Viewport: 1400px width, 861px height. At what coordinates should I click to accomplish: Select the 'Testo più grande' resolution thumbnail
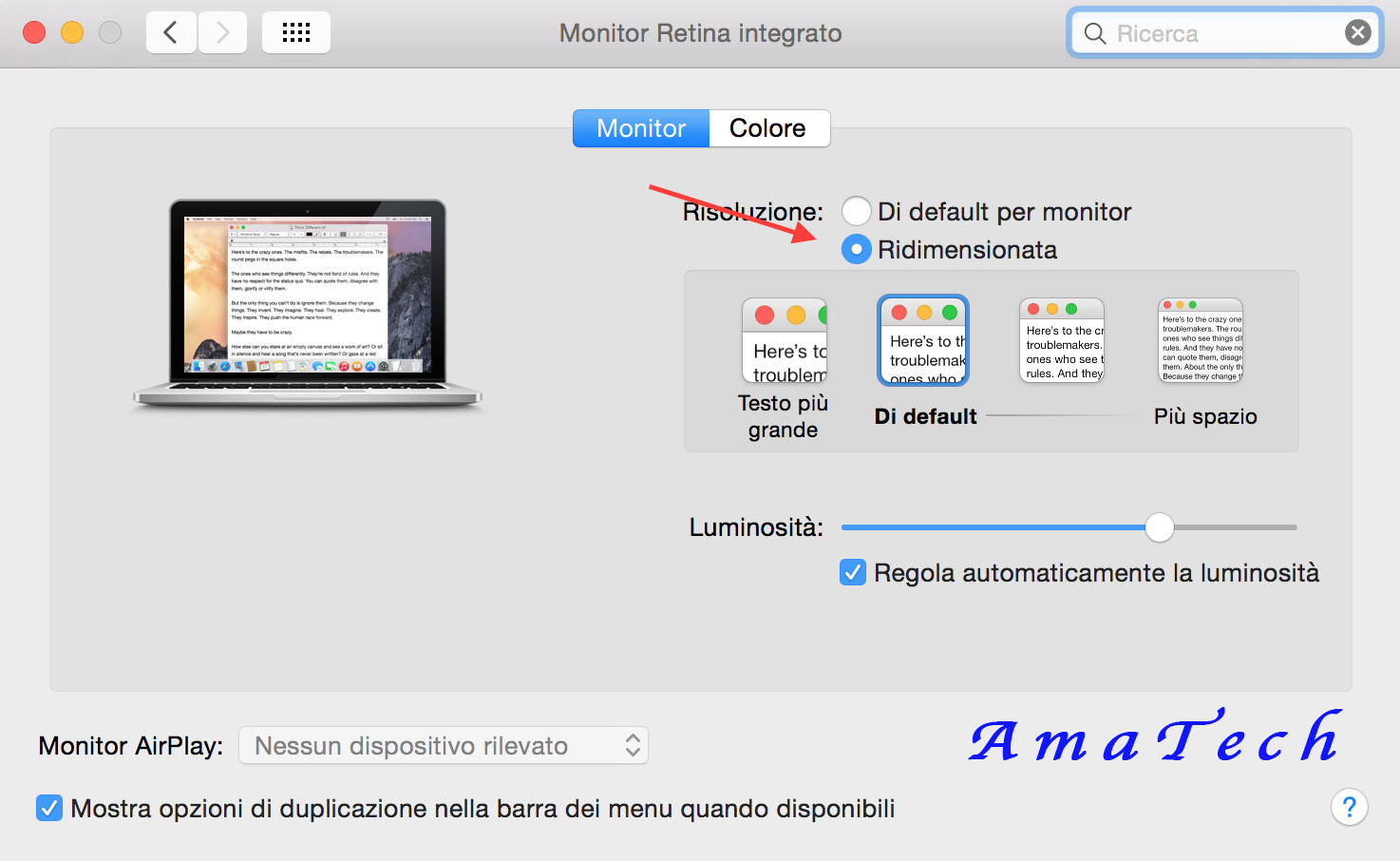pyautogui.click(x=784, y=339)
